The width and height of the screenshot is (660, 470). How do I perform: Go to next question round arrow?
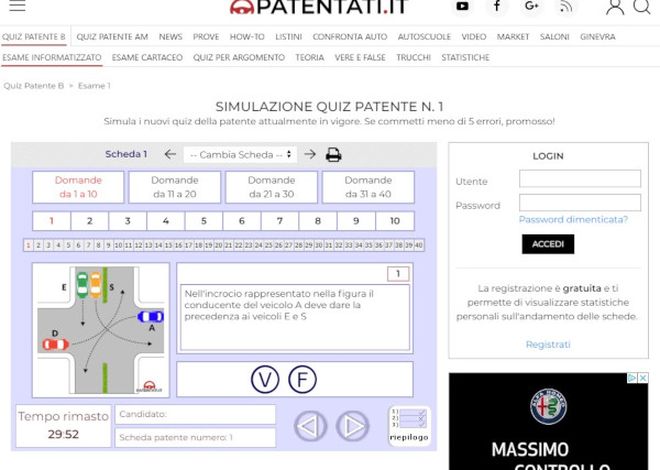point(353,426)
